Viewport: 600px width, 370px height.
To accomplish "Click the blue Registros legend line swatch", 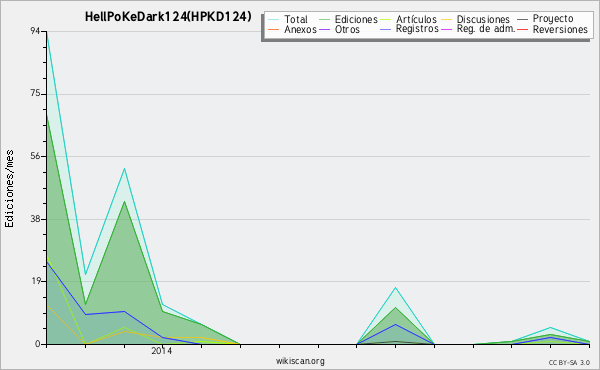I will click(386, 29).
